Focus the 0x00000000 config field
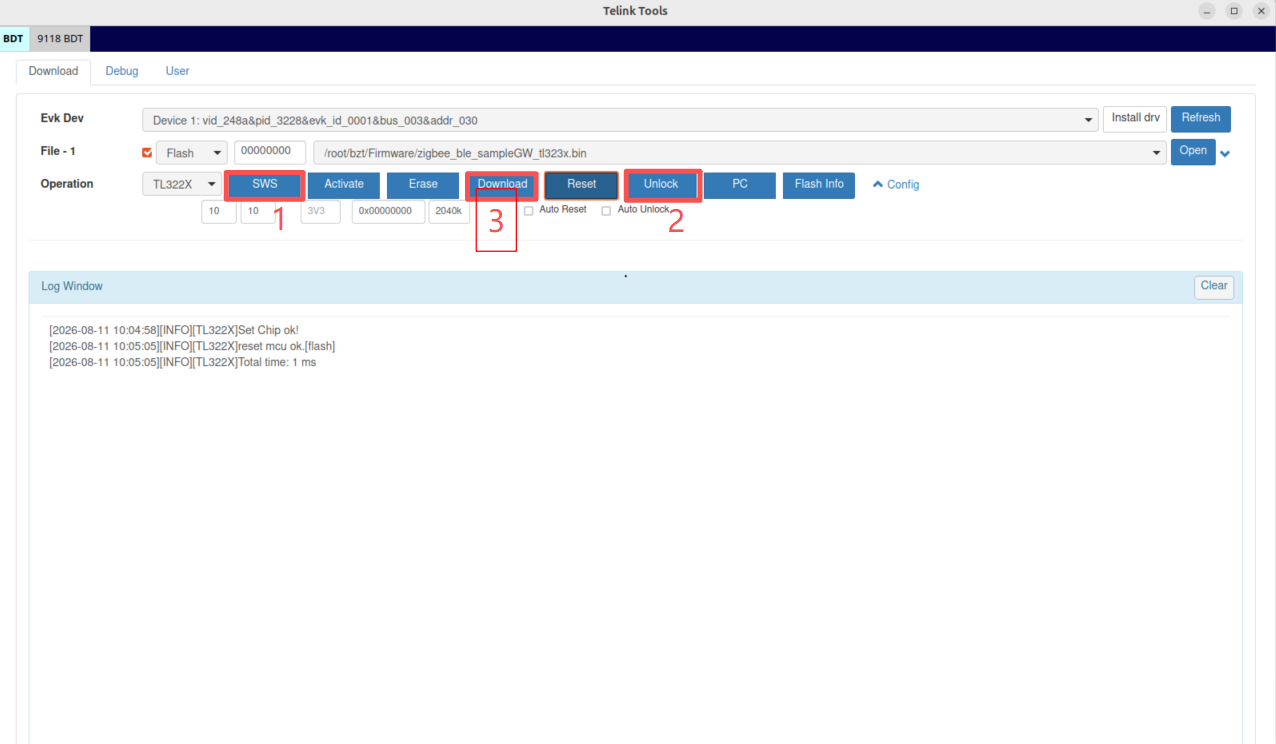The image size is (1276, 744). [x=388, y=212]
